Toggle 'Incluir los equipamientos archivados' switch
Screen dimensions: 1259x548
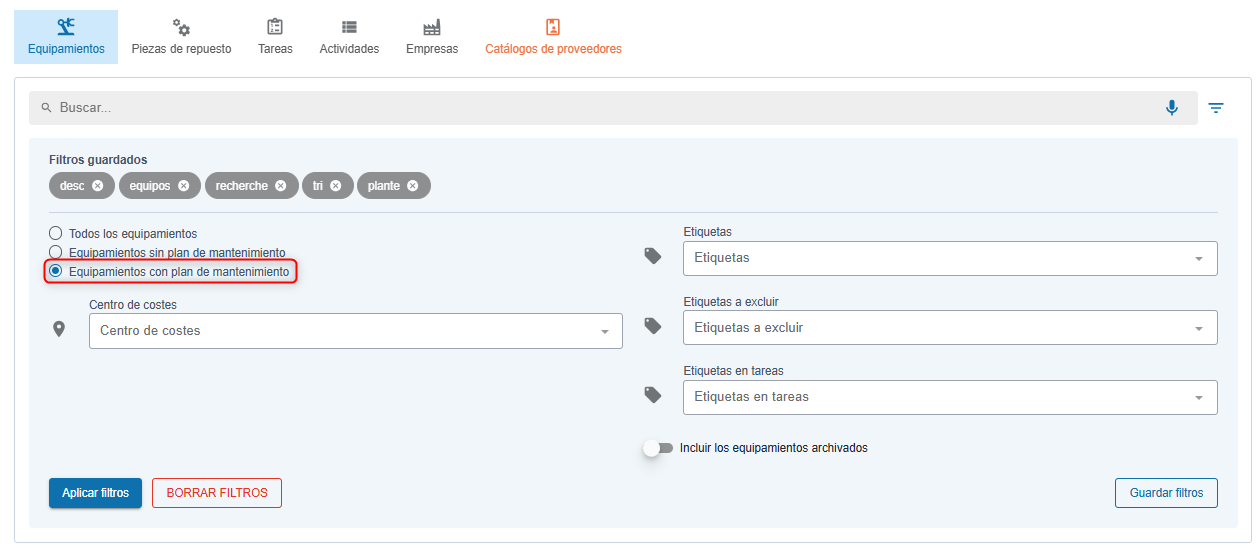(658, 448)
